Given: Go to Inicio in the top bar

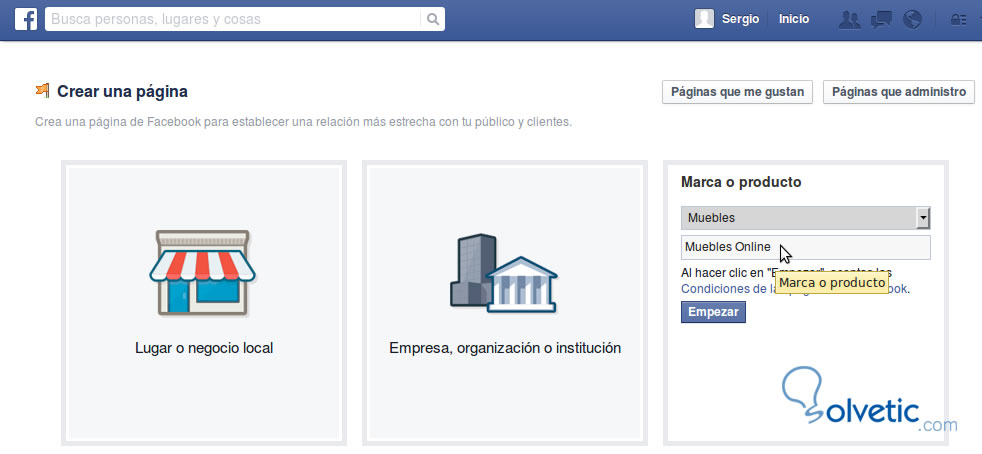Looking at the screenshot, I should tap(793, 19).
